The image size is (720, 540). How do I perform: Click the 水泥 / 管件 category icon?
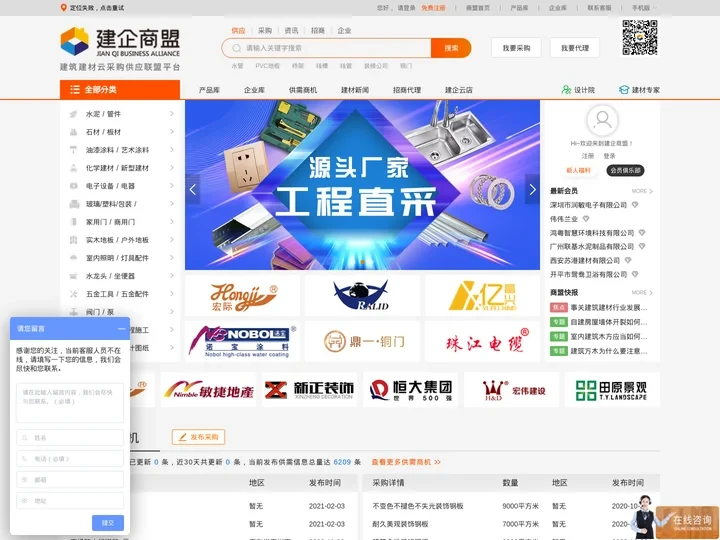[73, 114]
